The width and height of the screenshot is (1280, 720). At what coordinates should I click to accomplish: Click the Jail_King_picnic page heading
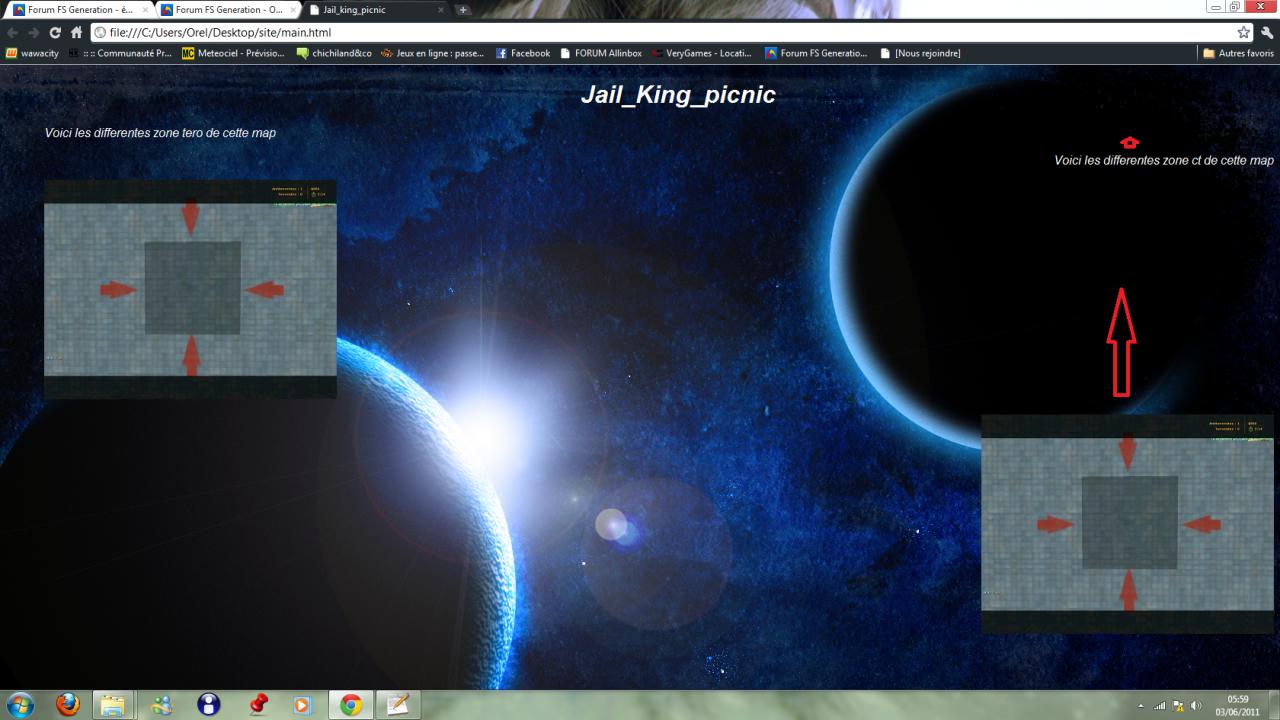point(678,96)
